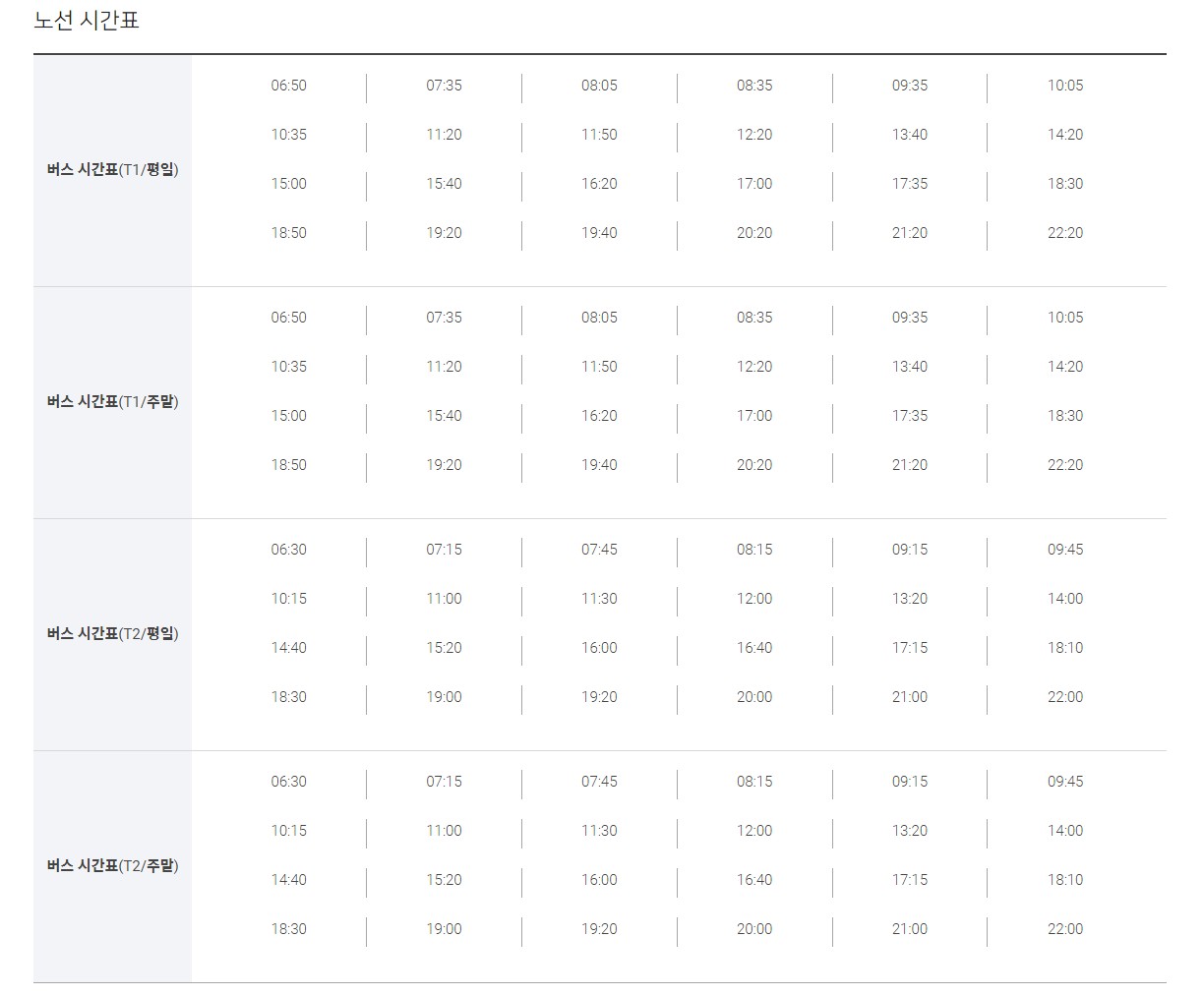
Task: Choose 10:35 in the T1/주말 timetable
Action: 289,367
